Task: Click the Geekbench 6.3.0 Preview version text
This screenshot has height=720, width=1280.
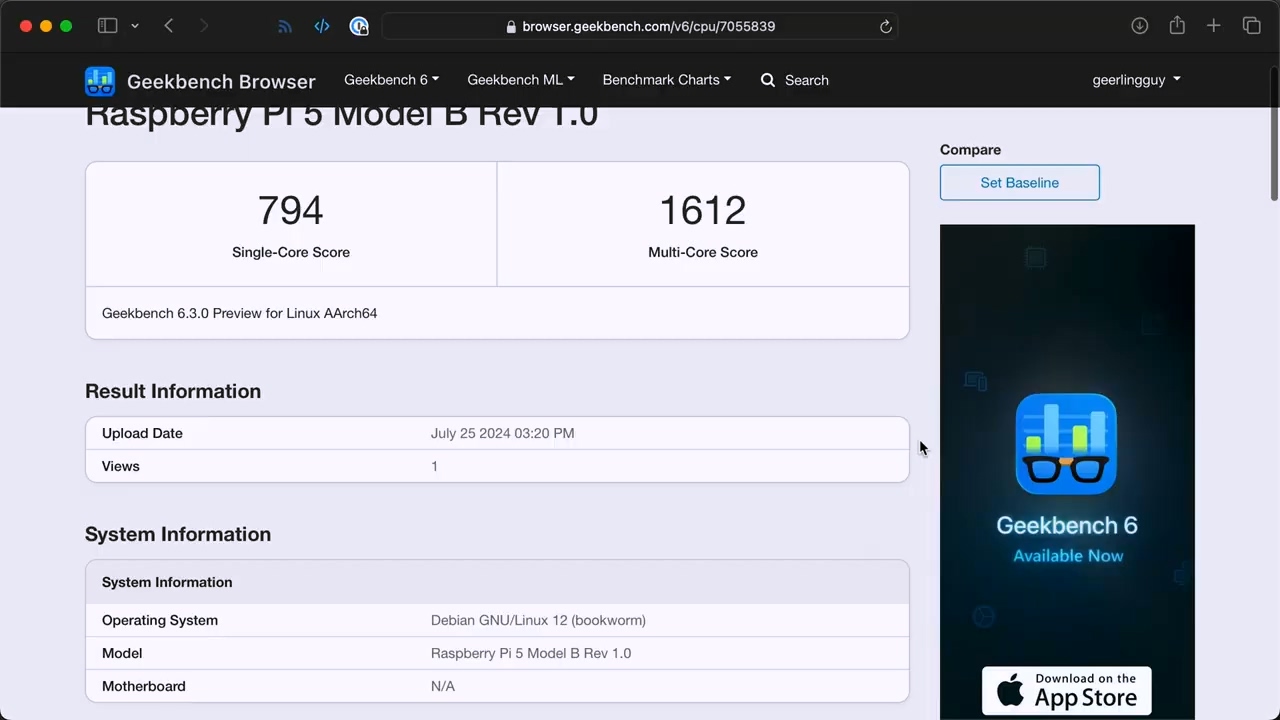Action: click(x=239, y=313)
